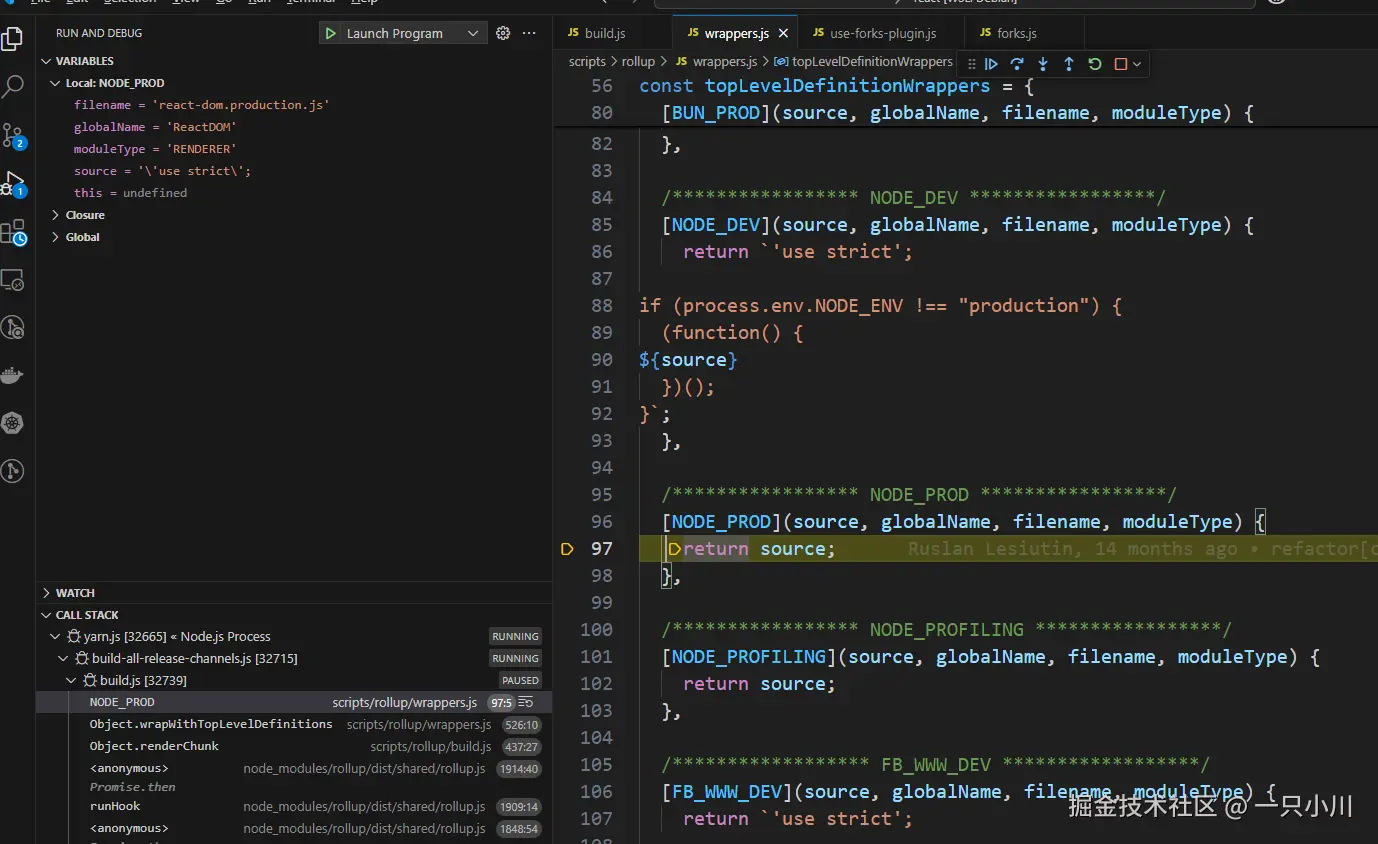Close the wrappers.js tab
1378x844 pixels.
783,33
